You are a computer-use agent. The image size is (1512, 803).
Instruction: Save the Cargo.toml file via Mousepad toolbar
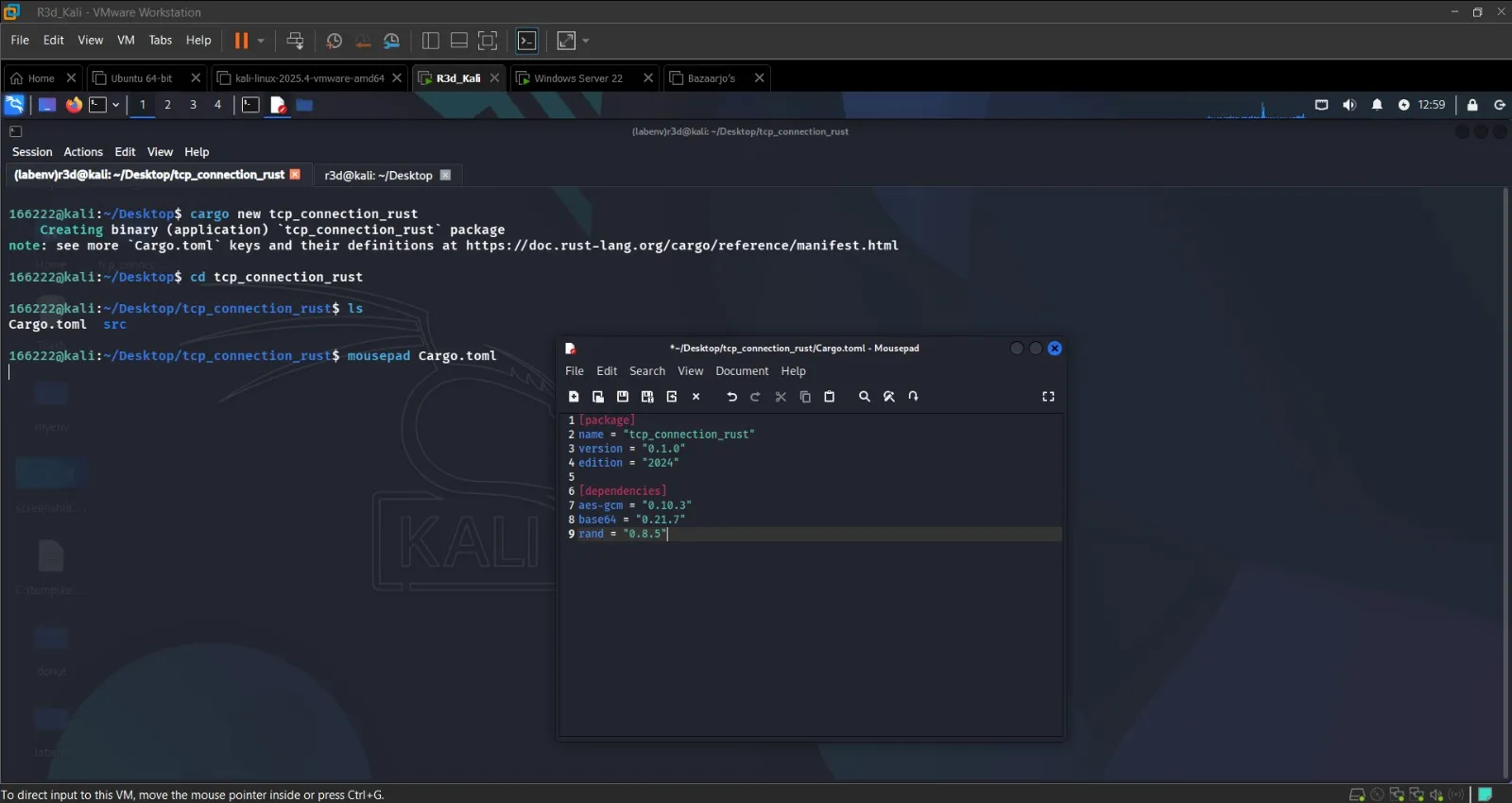point(623,397)
